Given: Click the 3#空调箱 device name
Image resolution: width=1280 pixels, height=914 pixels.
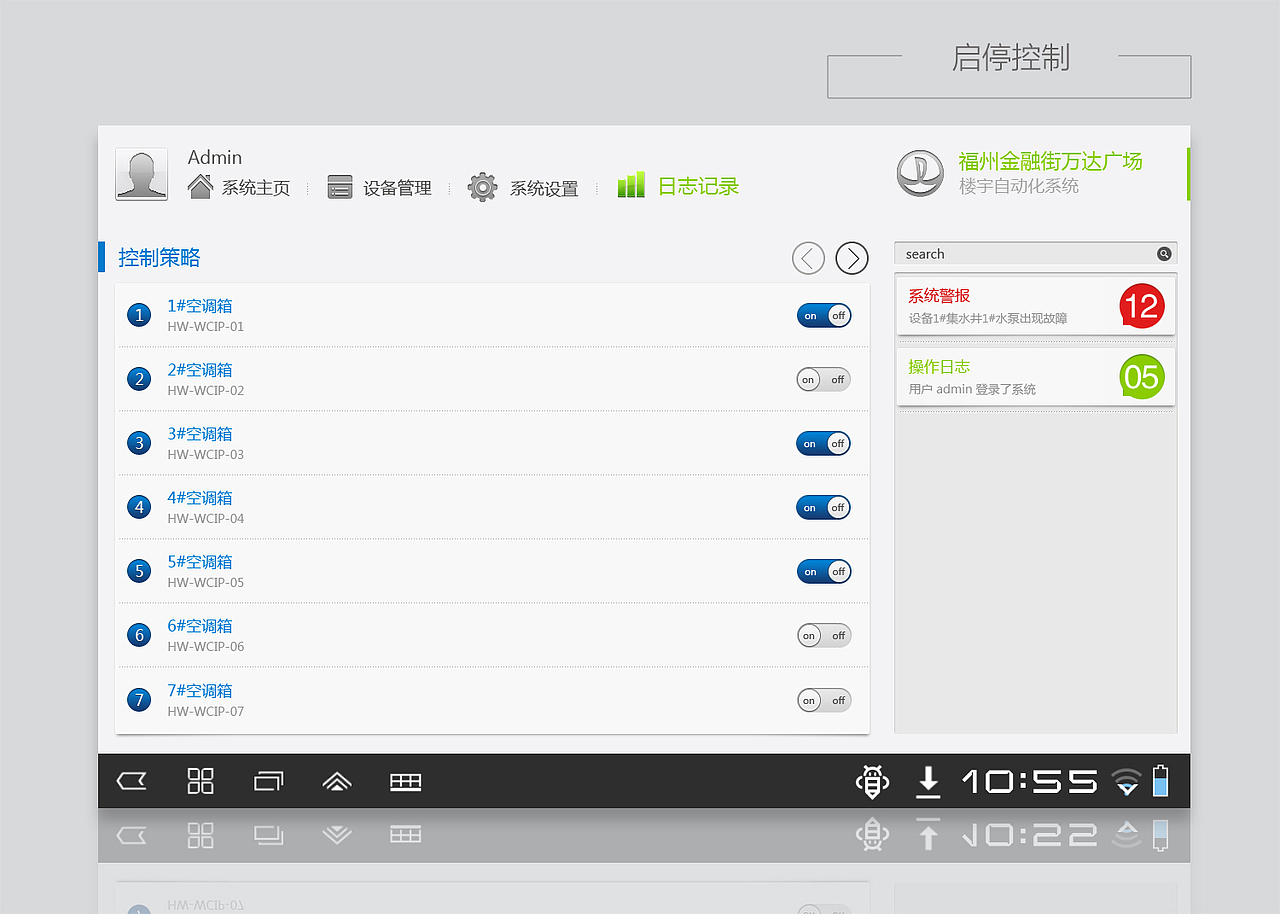Looking at the screenshot, I should pyautogui.click(x=200, y=434).
